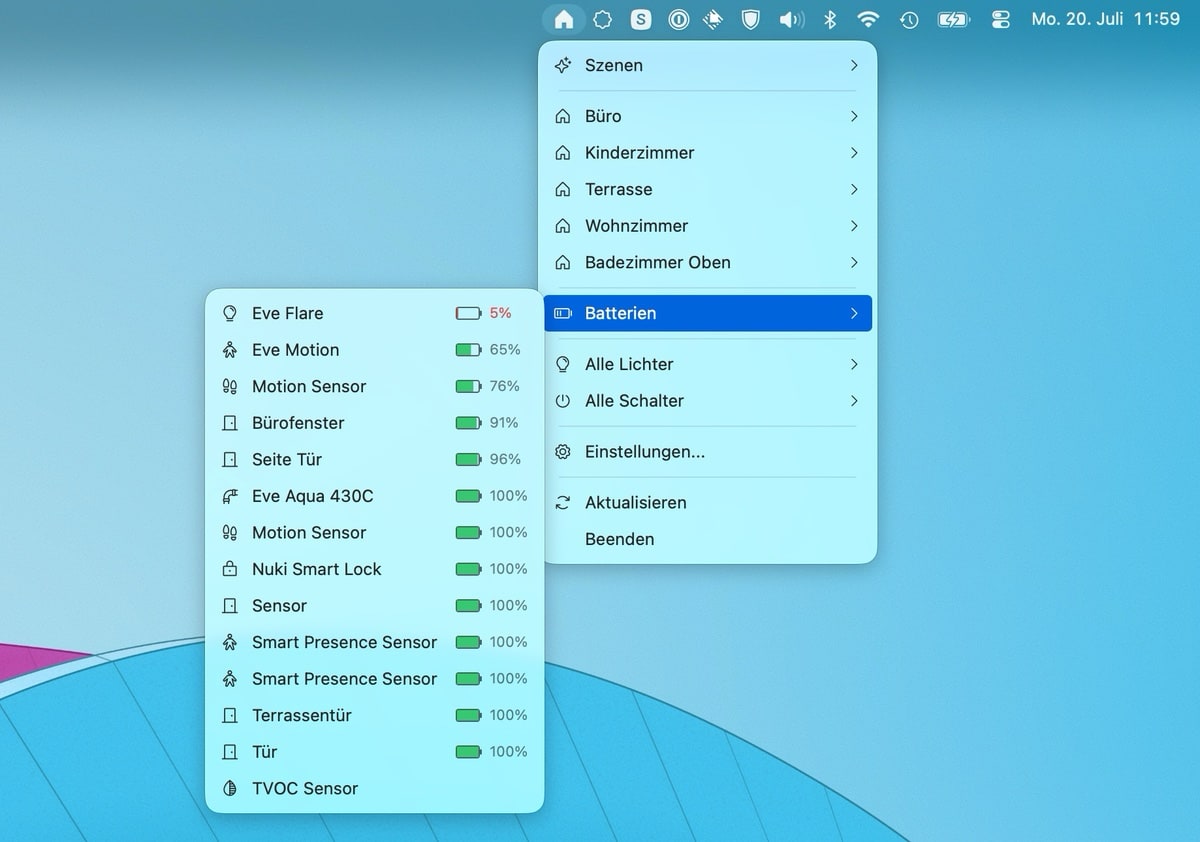Viewport: 1200px width, 842px height.
Task: Click the person icon beside Eve Motion
Action: 230,350
